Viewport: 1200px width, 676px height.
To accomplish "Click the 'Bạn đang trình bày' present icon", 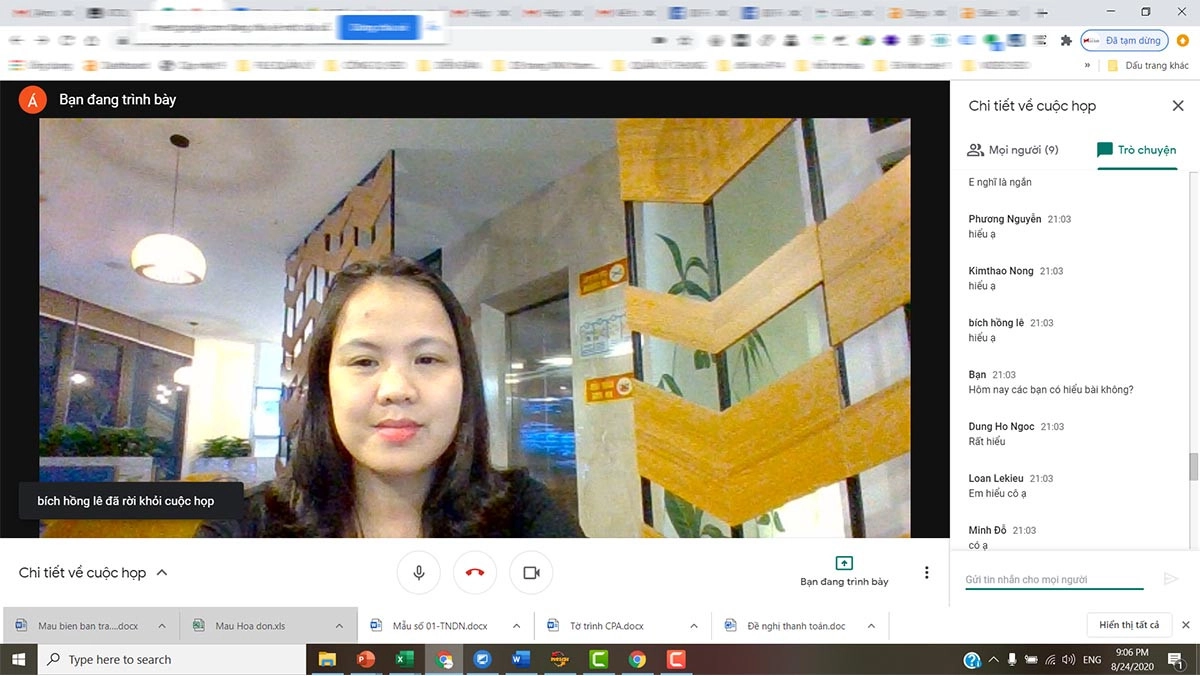I will click(843, 564).
